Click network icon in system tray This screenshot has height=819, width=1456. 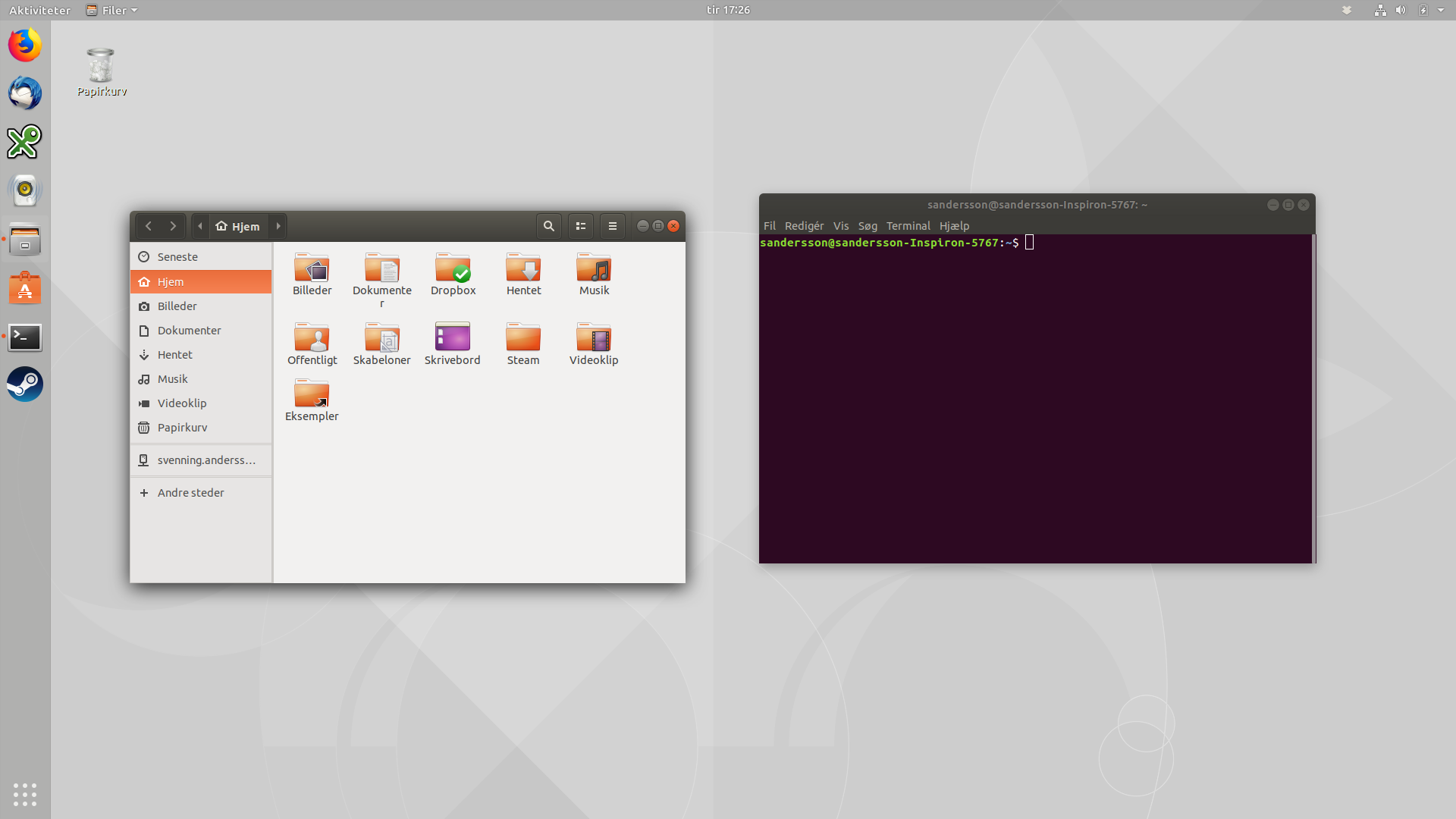pos(1380,10)
